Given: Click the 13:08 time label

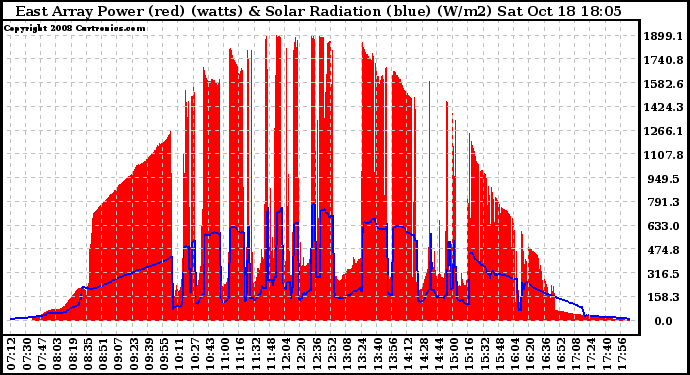Looking at the screenshot, I should pos(347,353).
